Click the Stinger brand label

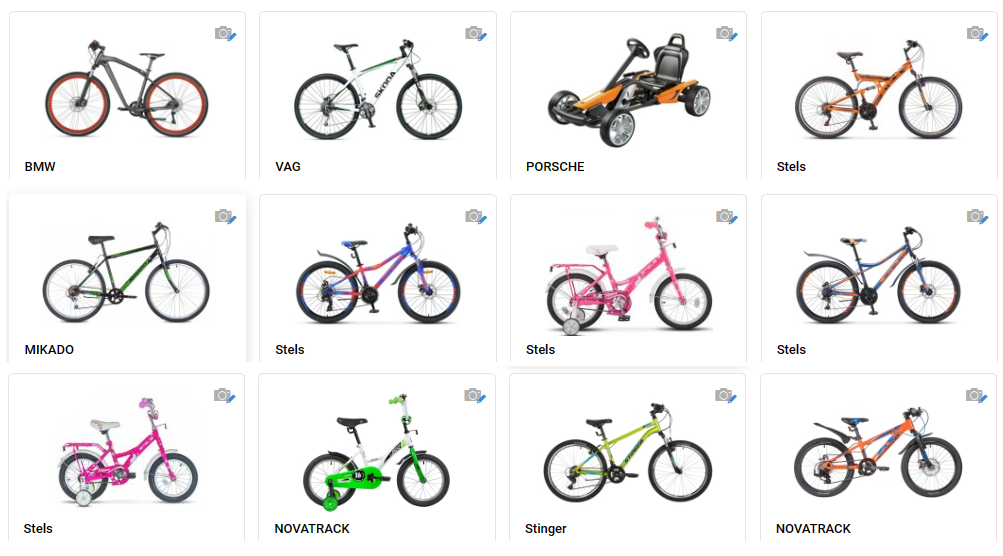coord(546,528)
